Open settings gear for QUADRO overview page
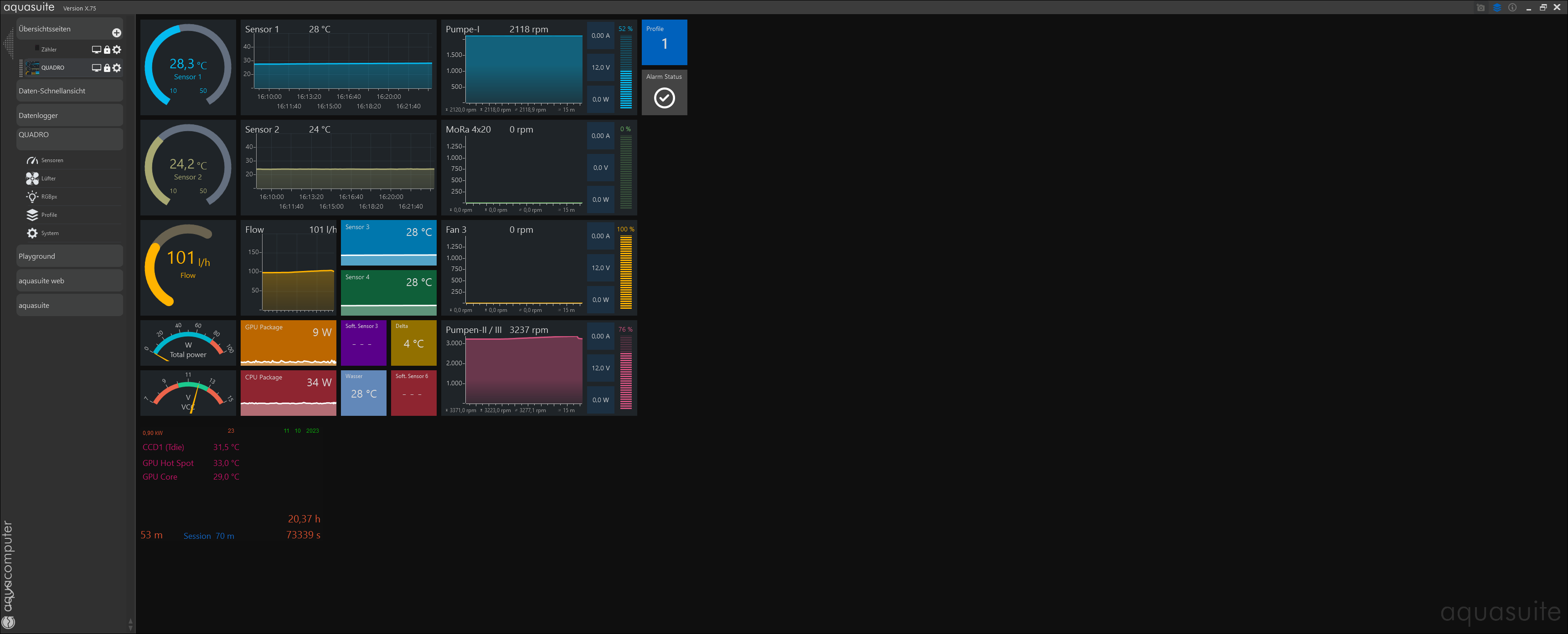The width and height of the screenshot is (1568, 634). pos(117,67)
